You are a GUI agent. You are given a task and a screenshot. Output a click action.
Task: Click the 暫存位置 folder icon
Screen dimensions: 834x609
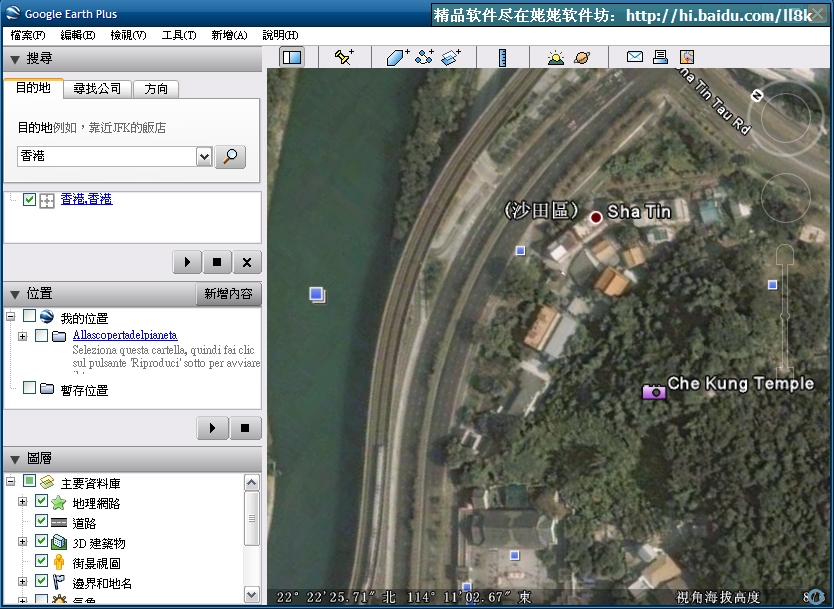(47, 389)
